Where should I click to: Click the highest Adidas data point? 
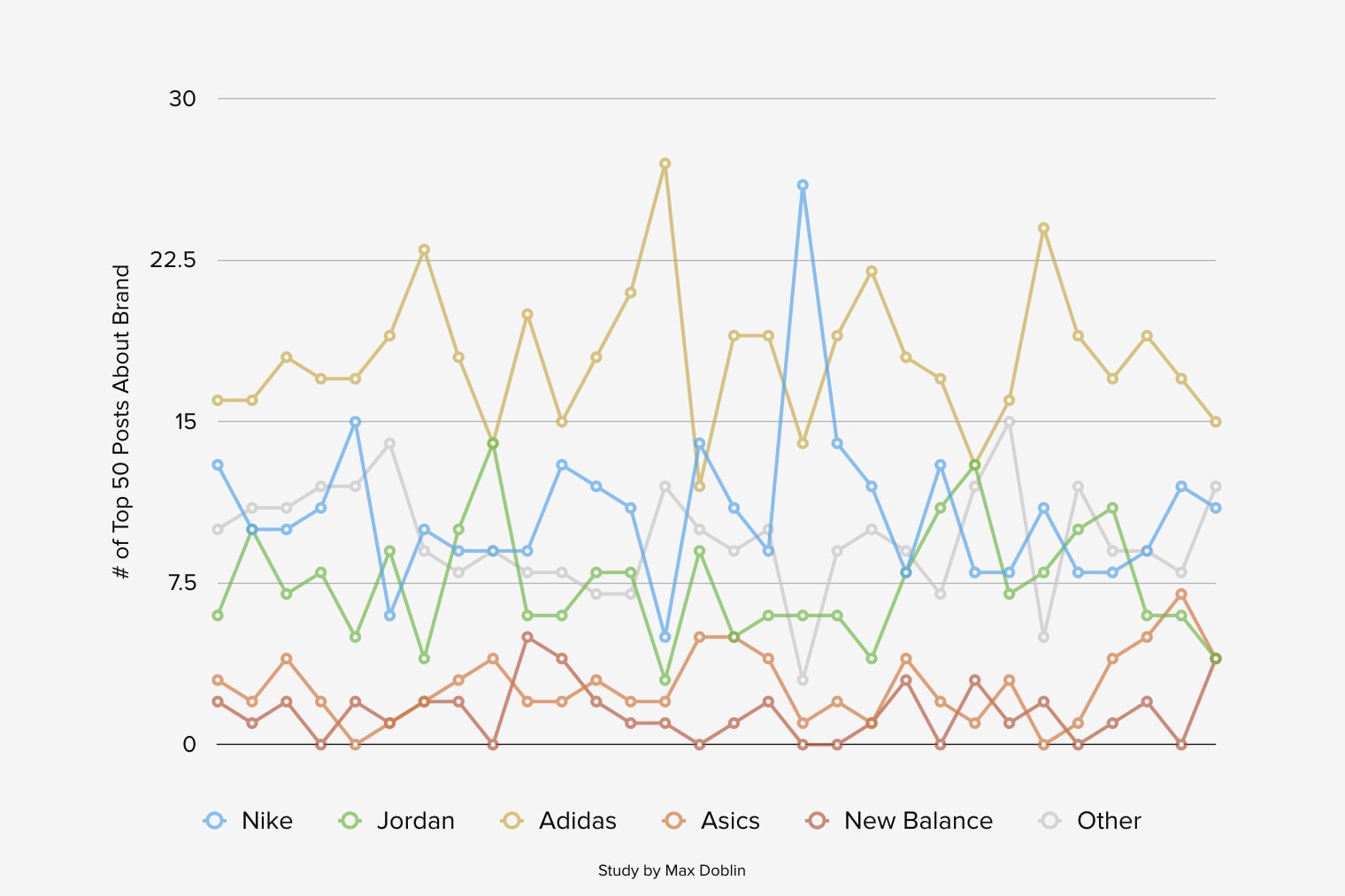(x=665, y=164)
